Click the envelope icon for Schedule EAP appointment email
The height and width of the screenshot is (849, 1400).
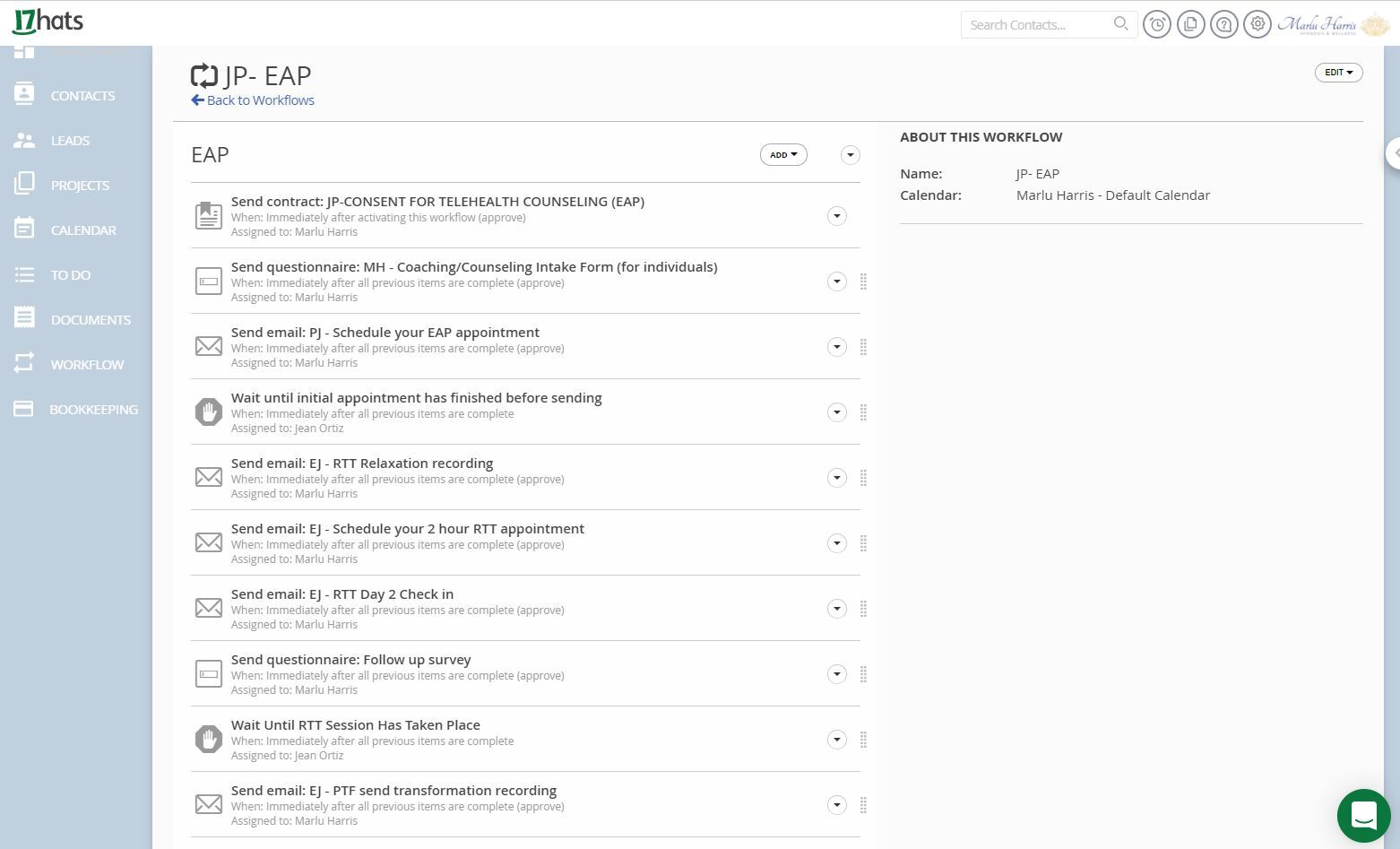coord(209,346)
